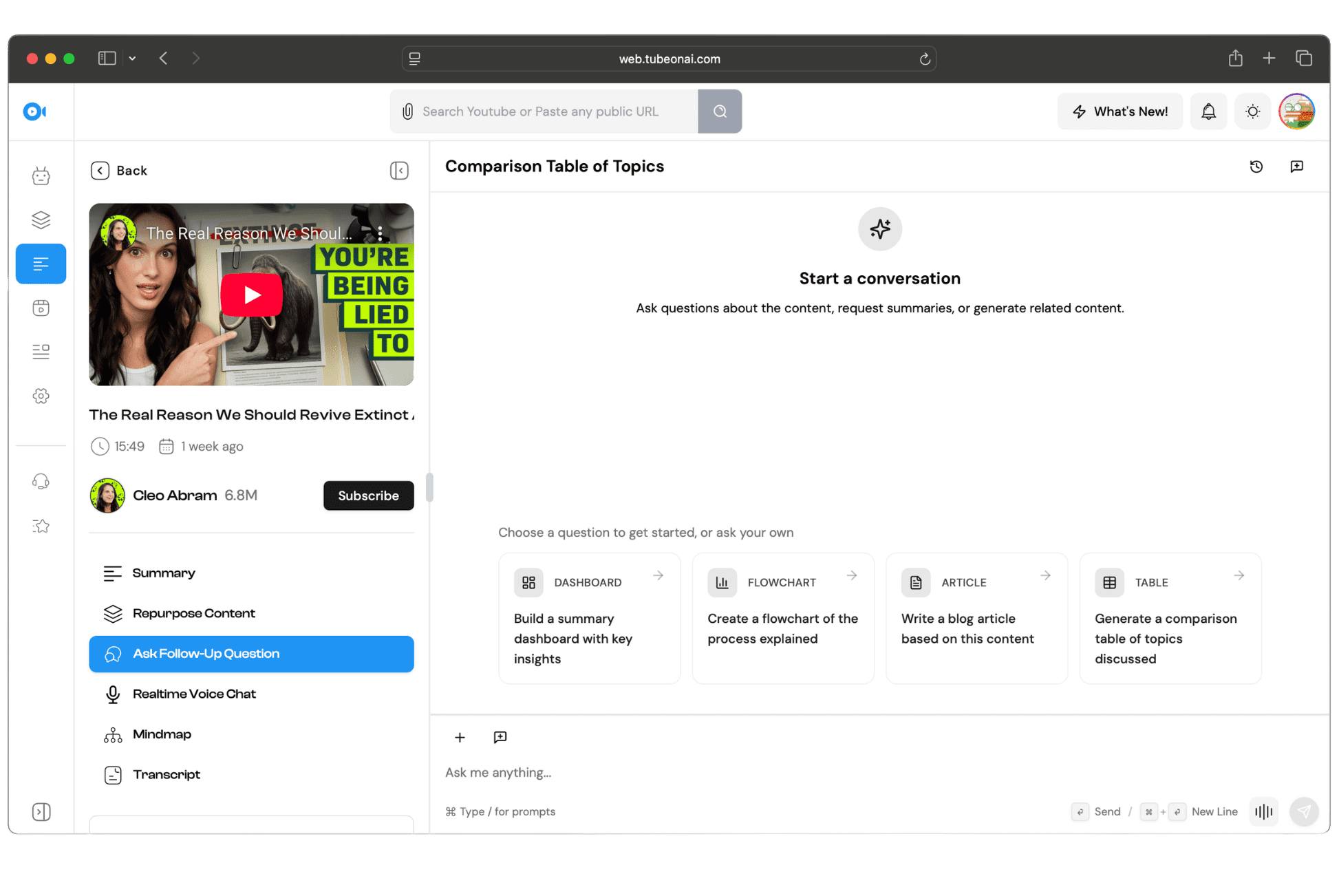
Task: Open the settings gear sidebar icon
Action: pyautogui.click(x=41, y=396)
